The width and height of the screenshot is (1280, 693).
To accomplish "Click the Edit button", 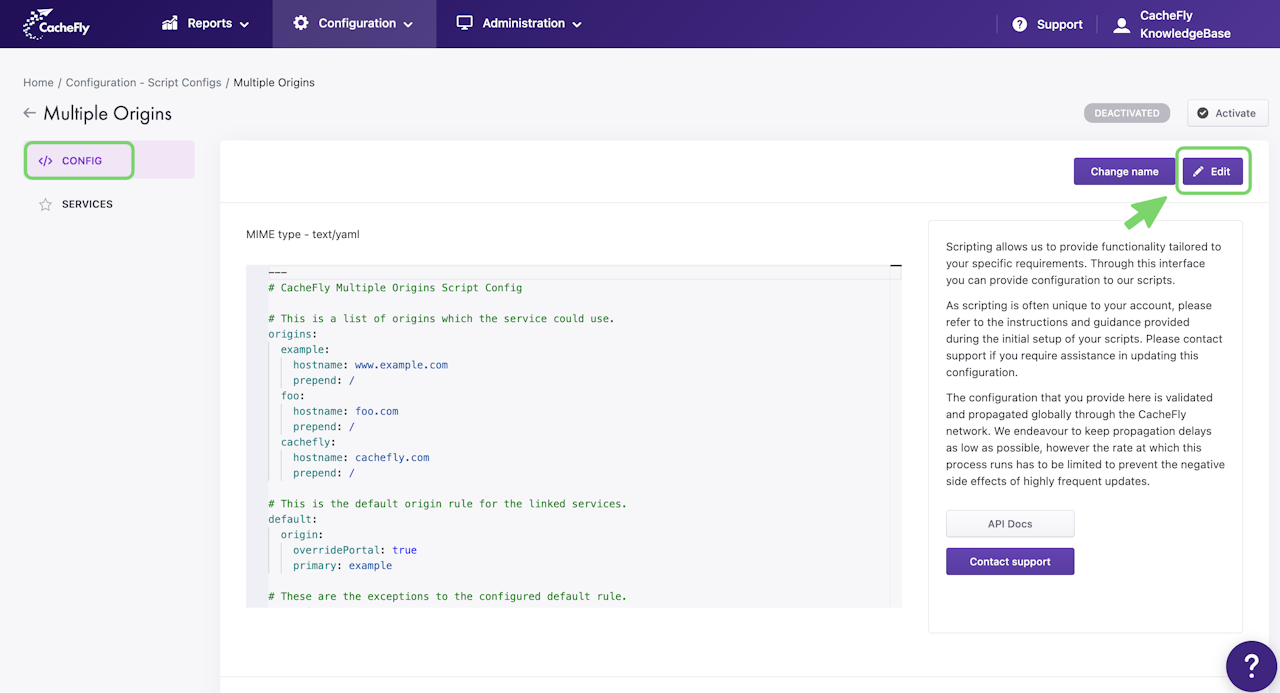I will click(1212, 171).
